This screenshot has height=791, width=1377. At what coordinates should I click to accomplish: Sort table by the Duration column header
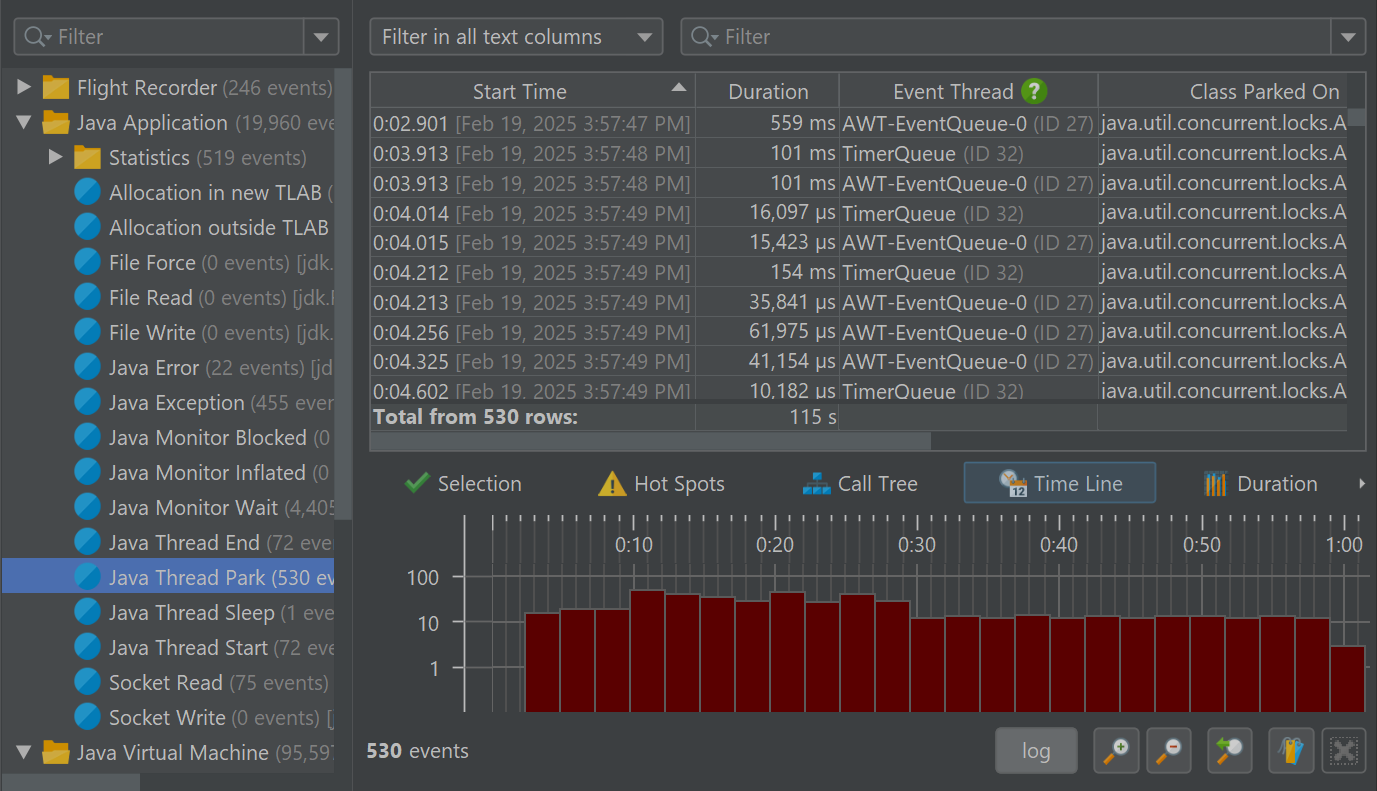click(767, 92)
